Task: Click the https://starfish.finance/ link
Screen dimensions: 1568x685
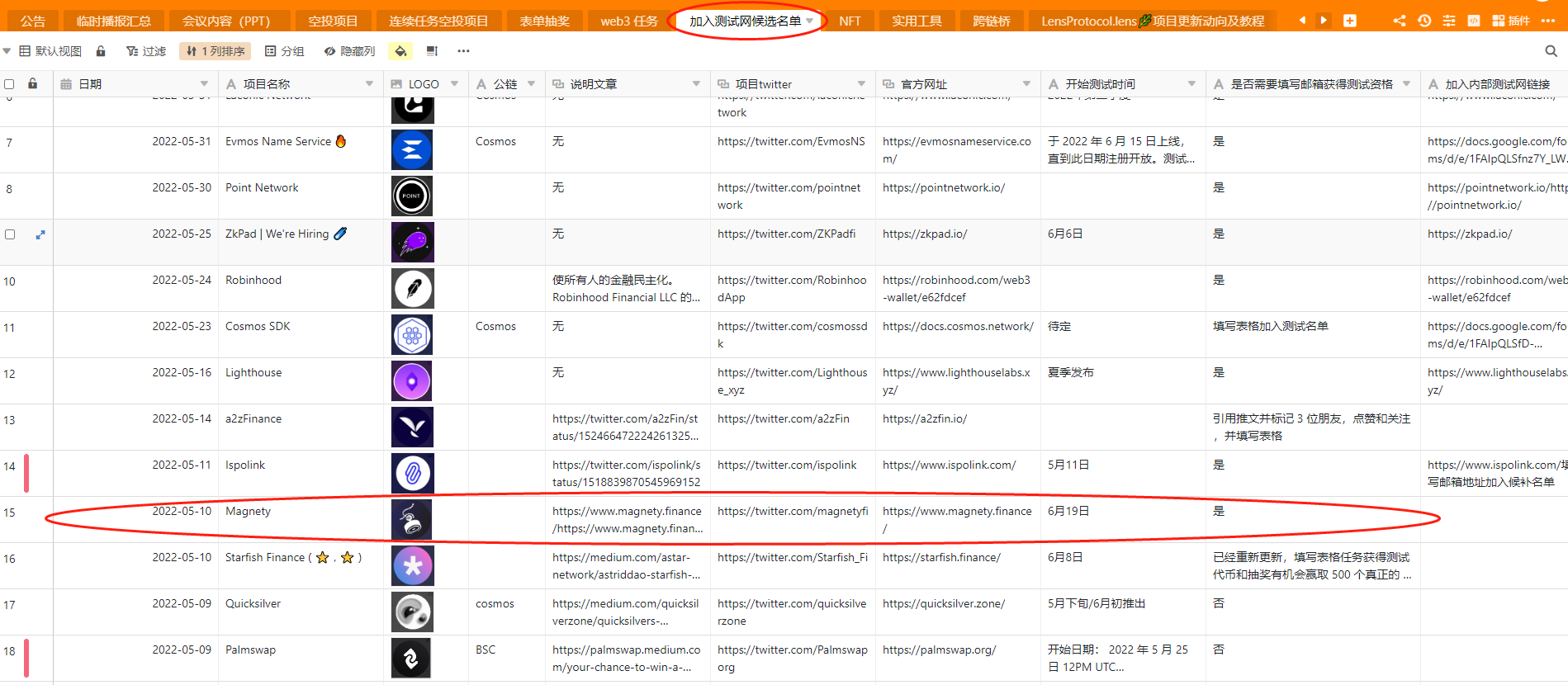Action: [941, 557]
